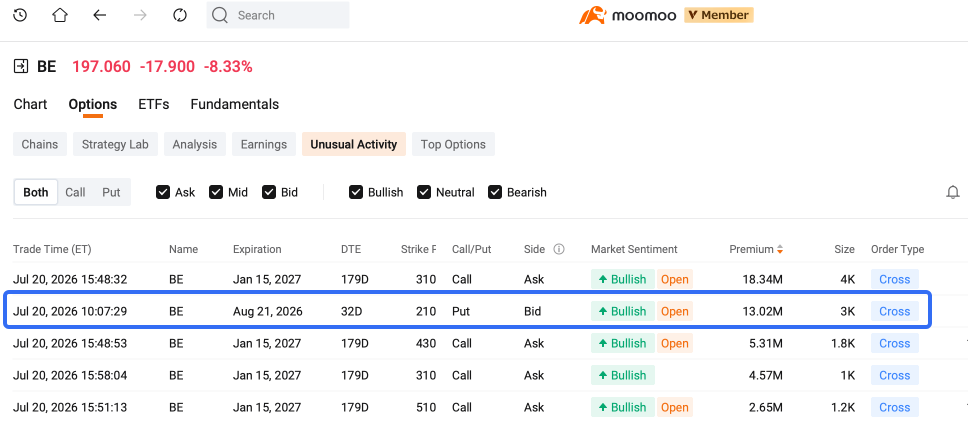This screenshot has height=422, width=968.
Task: Click the 430 strike cell
Action: click(x=425, y=344)
